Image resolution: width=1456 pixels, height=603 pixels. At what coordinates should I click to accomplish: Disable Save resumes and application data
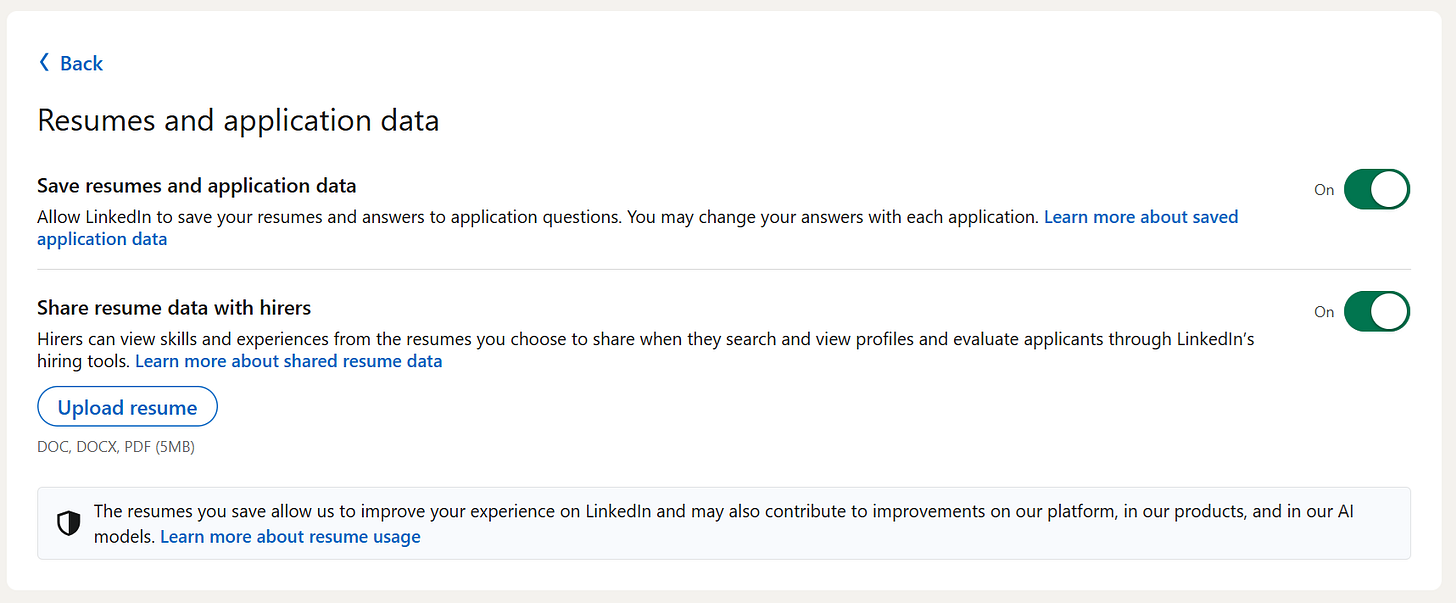tap(1377, 189)
